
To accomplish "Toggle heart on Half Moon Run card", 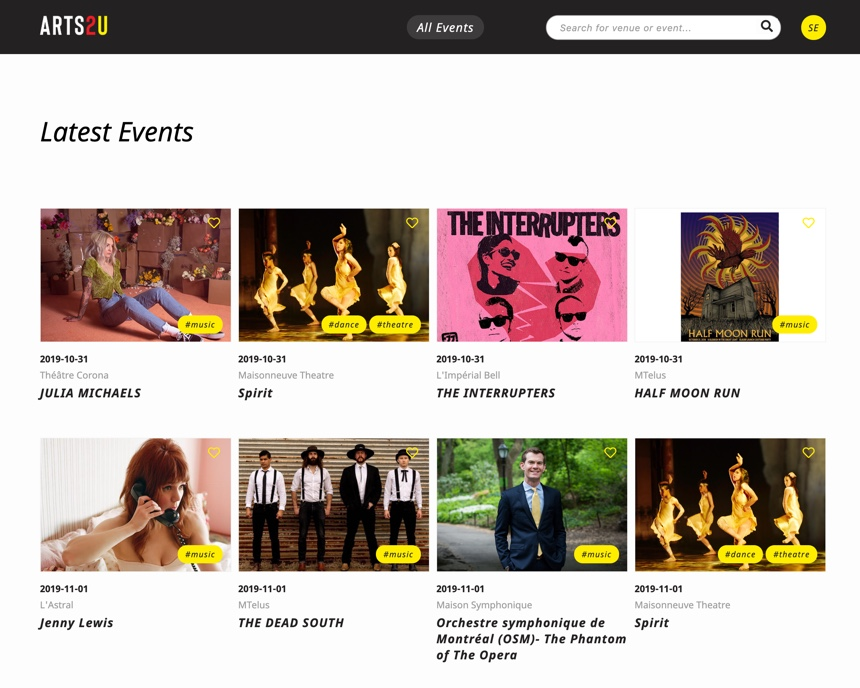I will pyautogui.click(x=808, y=222).
